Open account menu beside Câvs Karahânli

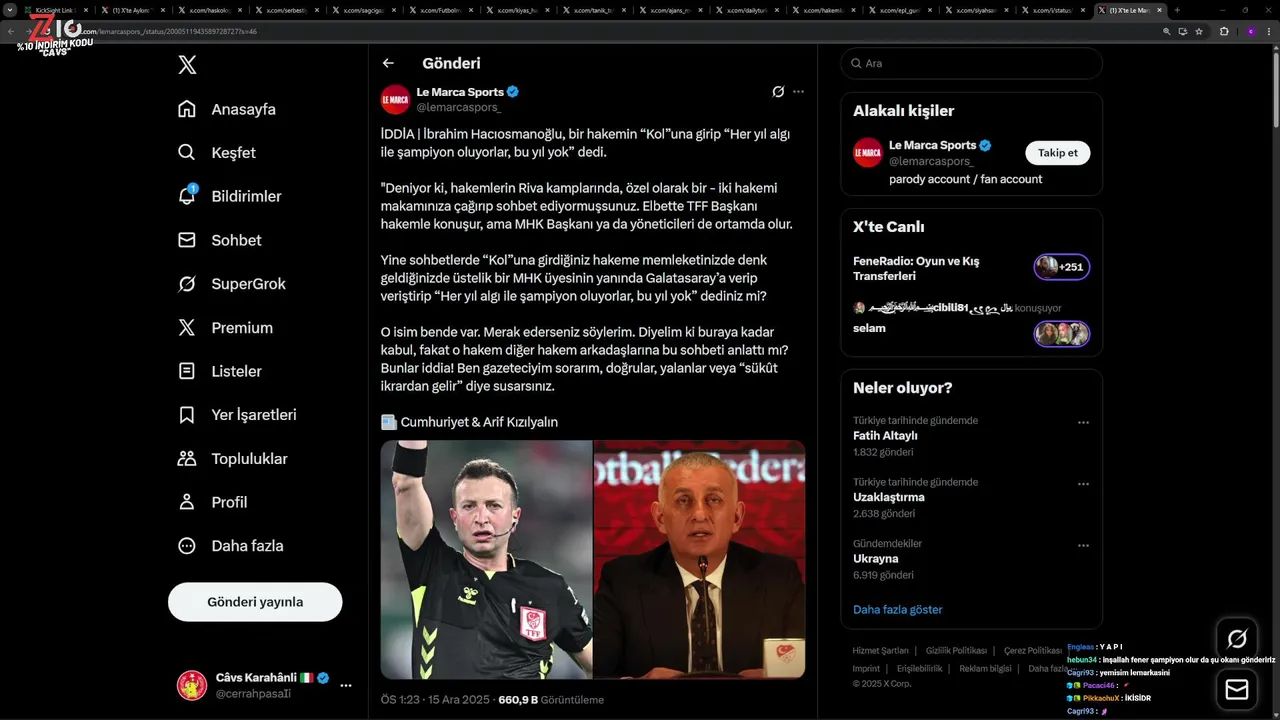click(346, 685)
